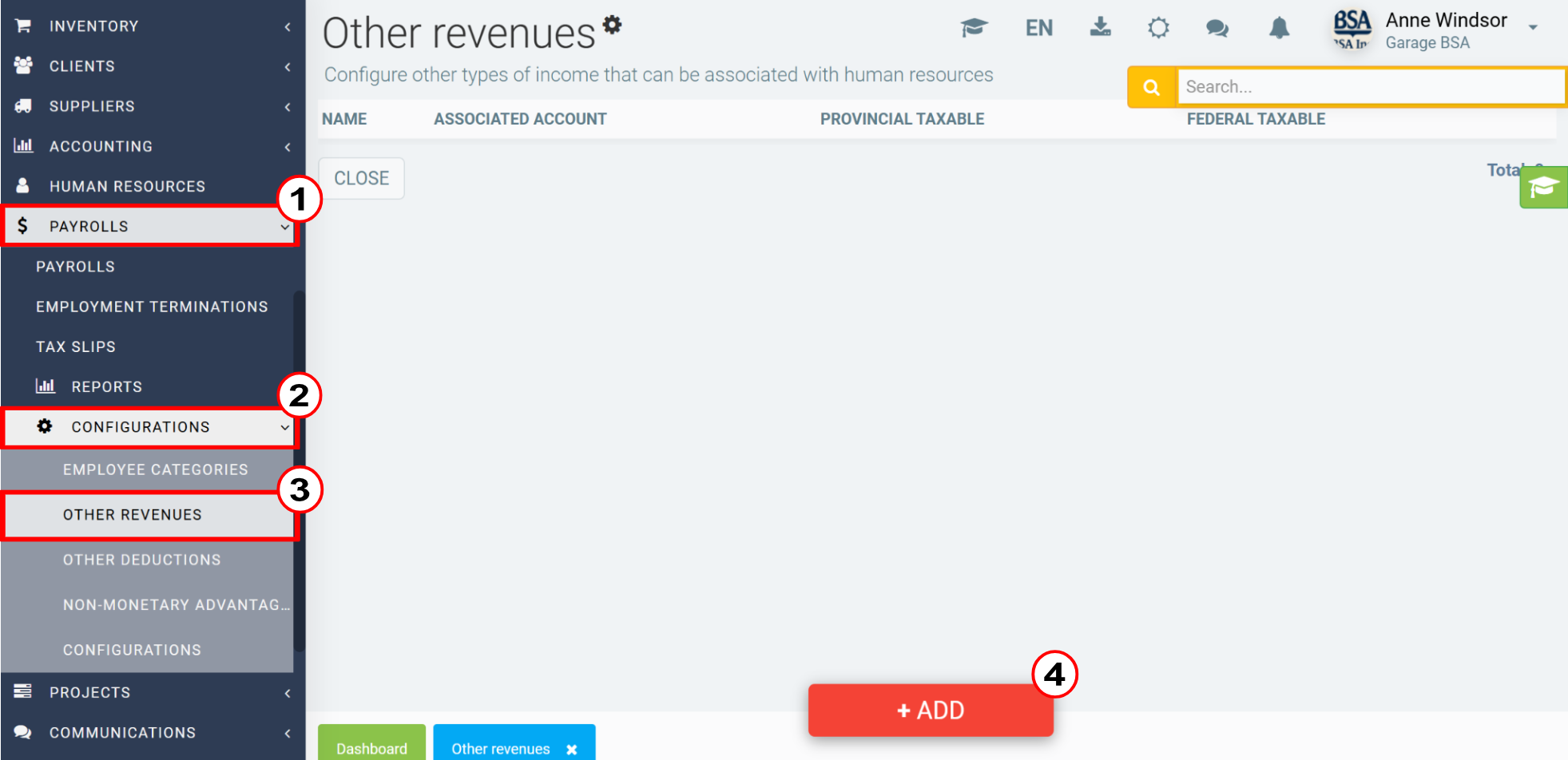Click the Projects list icon
Image resolution: width=1568 pixels, height=760 pixels.
(23, 691)
